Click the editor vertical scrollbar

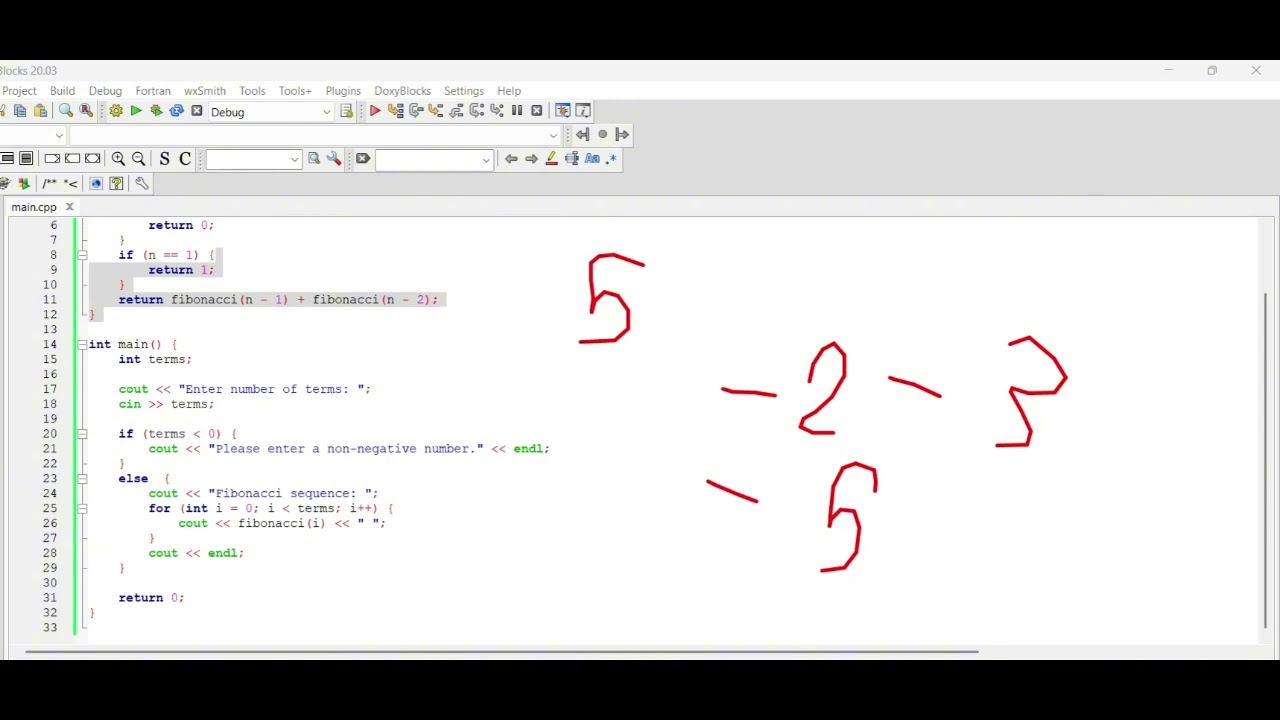coord(1267,460)
